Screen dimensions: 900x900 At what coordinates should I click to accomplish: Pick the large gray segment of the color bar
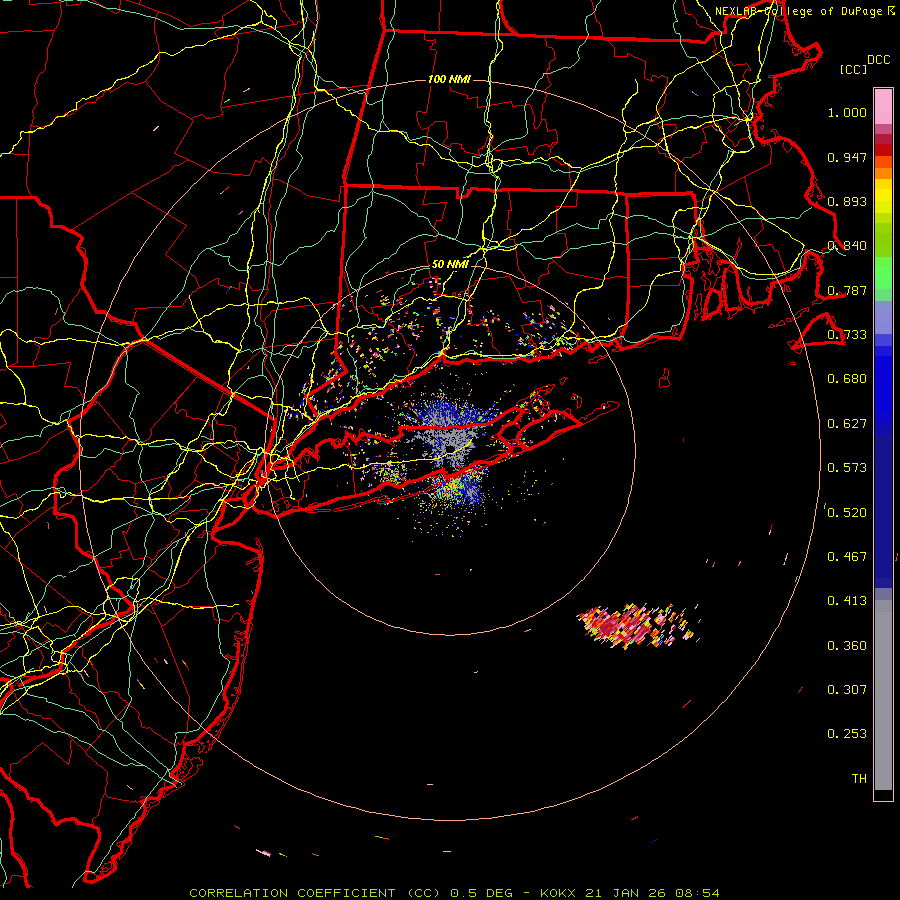(883, 695)
